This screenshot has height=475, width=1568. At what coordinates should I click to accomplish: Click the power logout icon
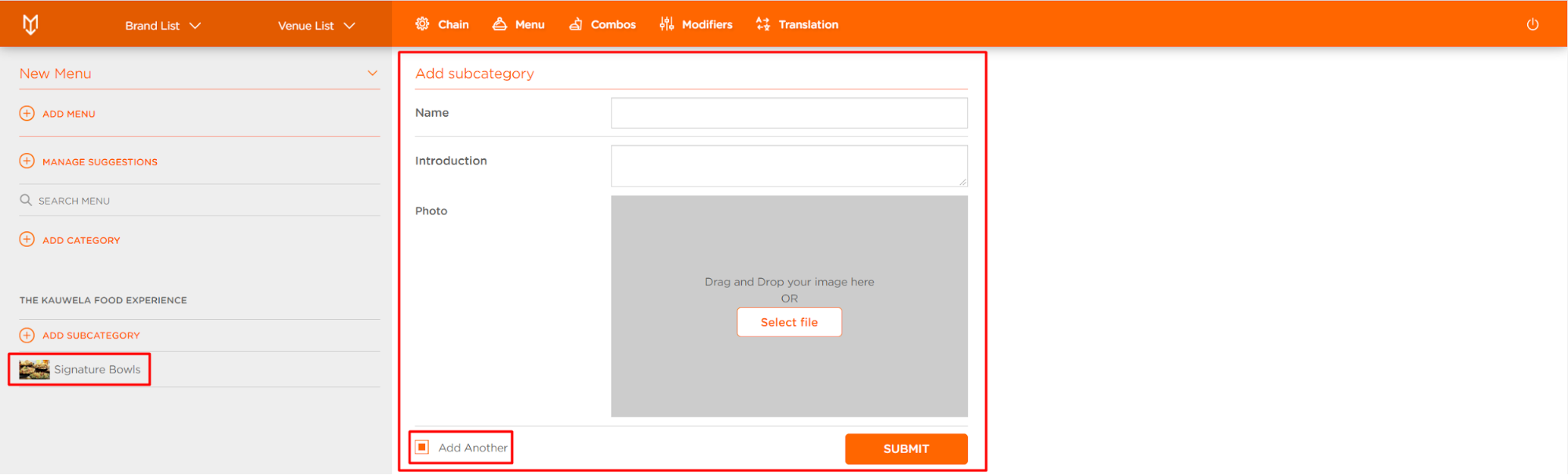[1533, 24]
